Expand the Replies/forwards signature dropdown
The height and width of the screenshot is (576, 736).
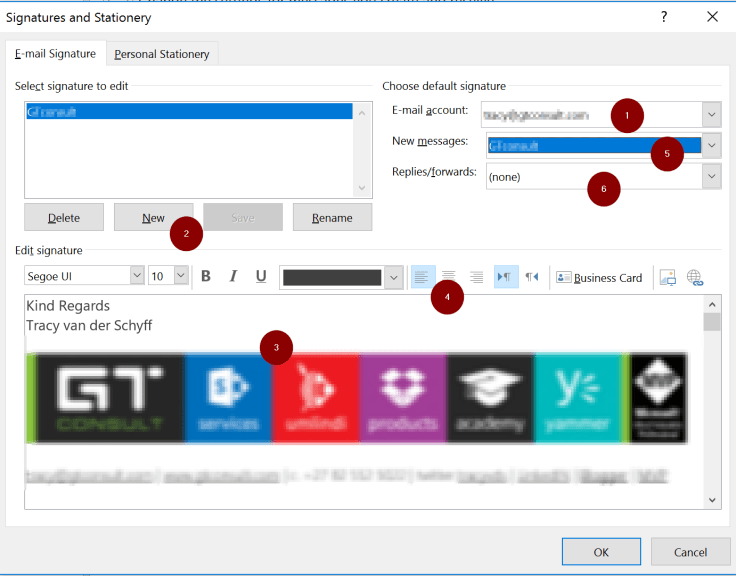pyautogui.click(x=711, y=177)
